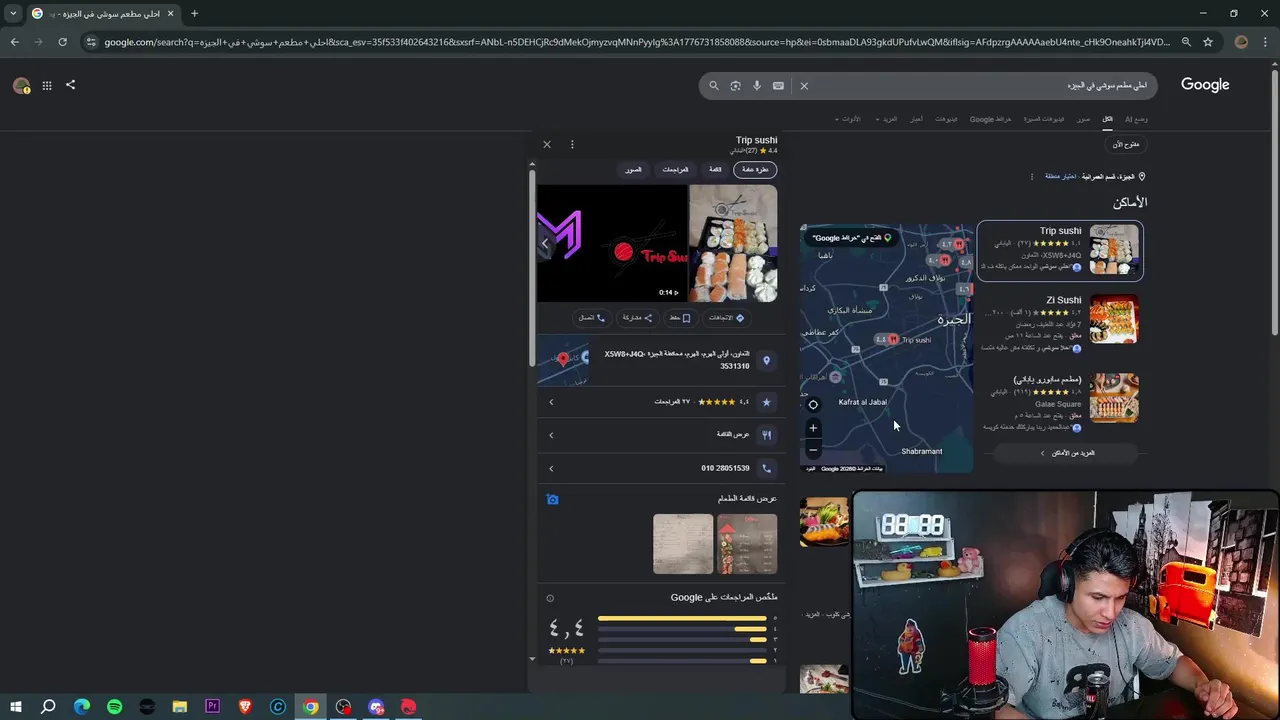Click the vertical scrollbar of the Trip sushi panel

pyautogui.click(x=532, y=270)
